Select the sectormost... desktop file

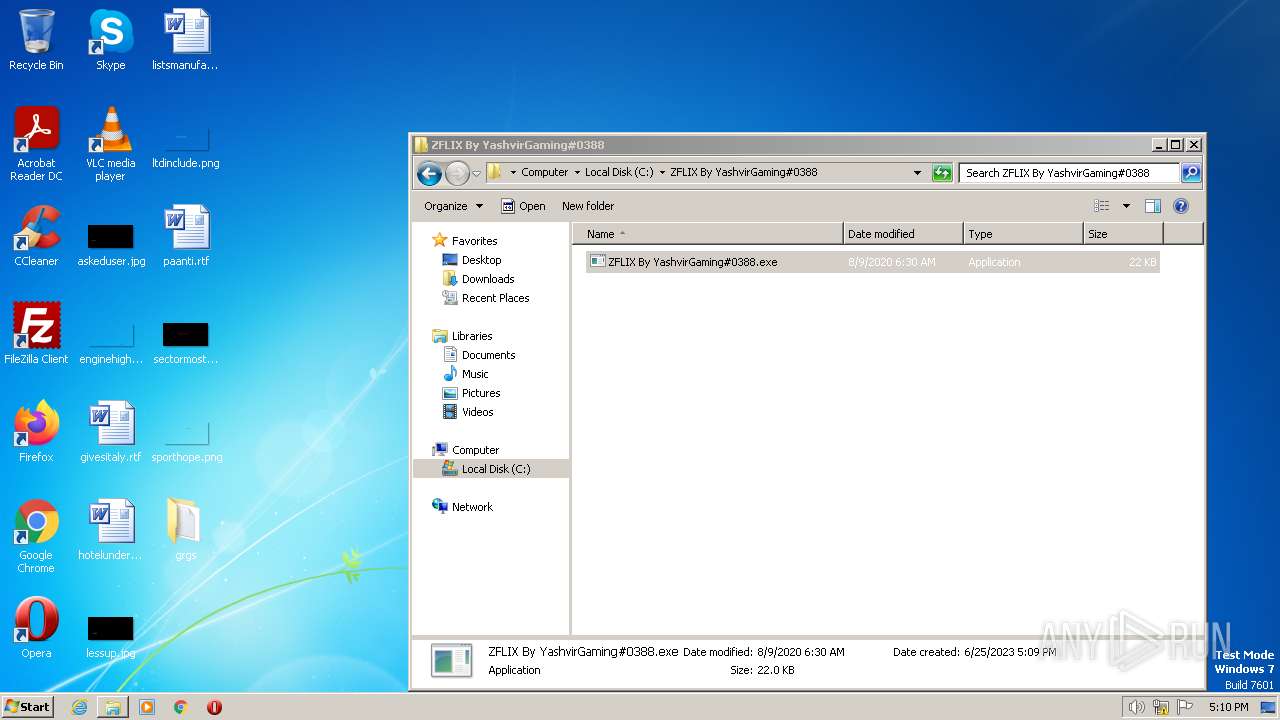[x=185, y=341]
